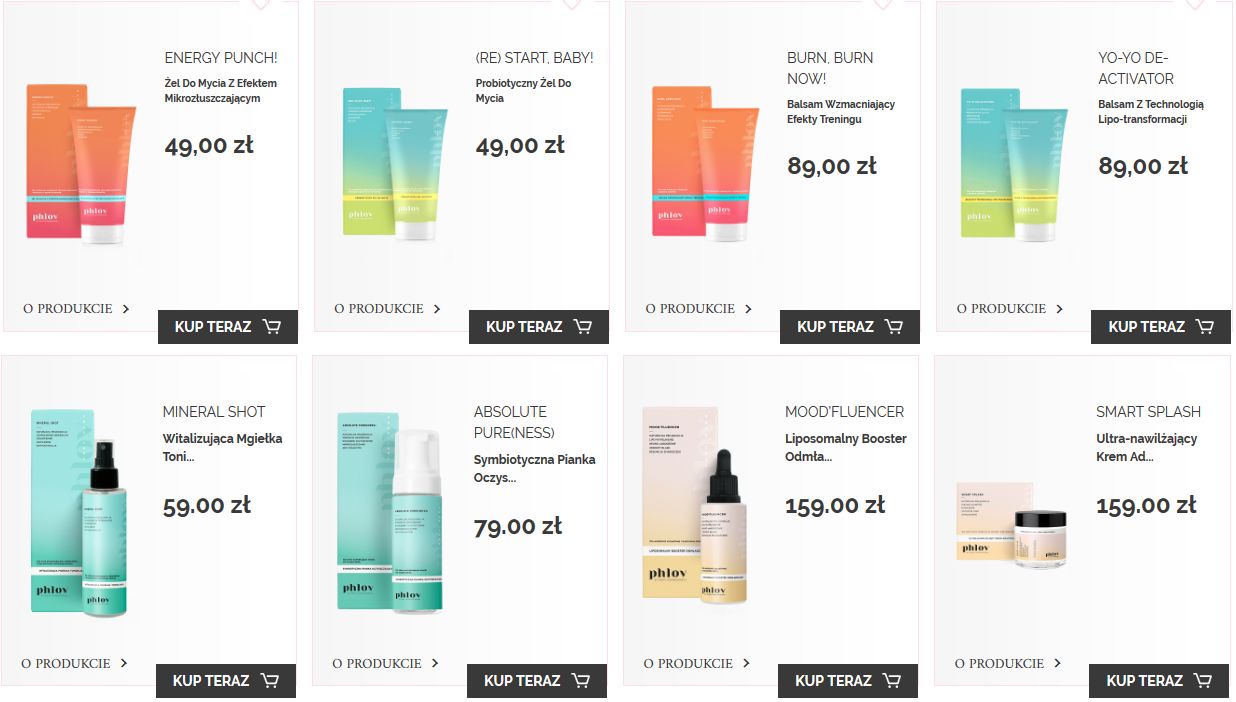This screenshot has width=1236, height=702.
Task: Click cart icon for ABSOLUTE PURE(NESS)
Action: point(580,680)
